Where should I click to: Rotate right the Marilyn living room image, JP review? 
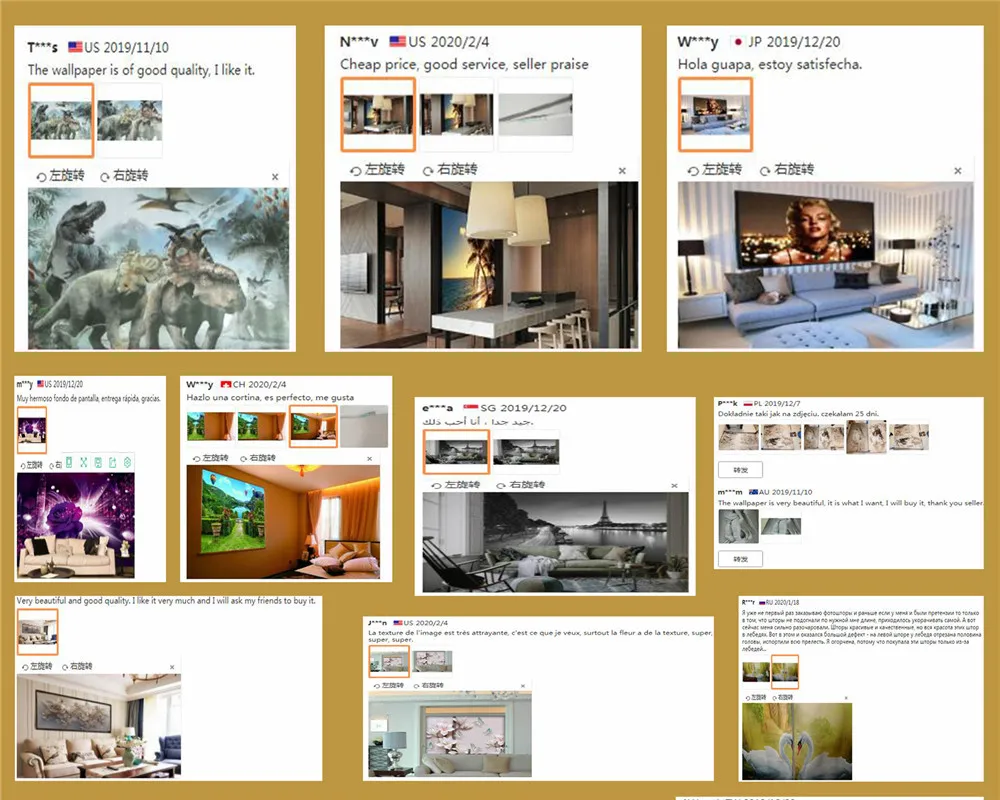coord(786,170)
